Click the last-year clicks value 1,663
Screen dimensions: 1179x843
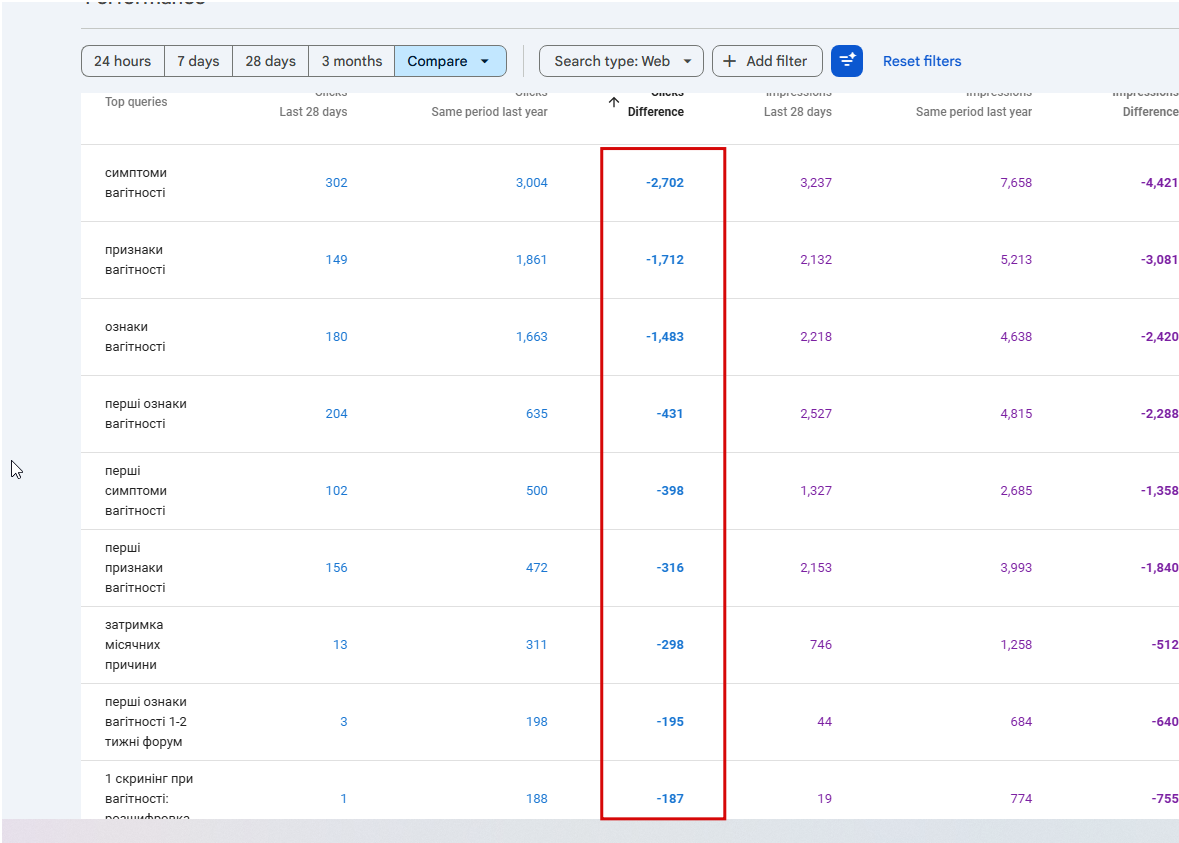click(x=532, y=337)
